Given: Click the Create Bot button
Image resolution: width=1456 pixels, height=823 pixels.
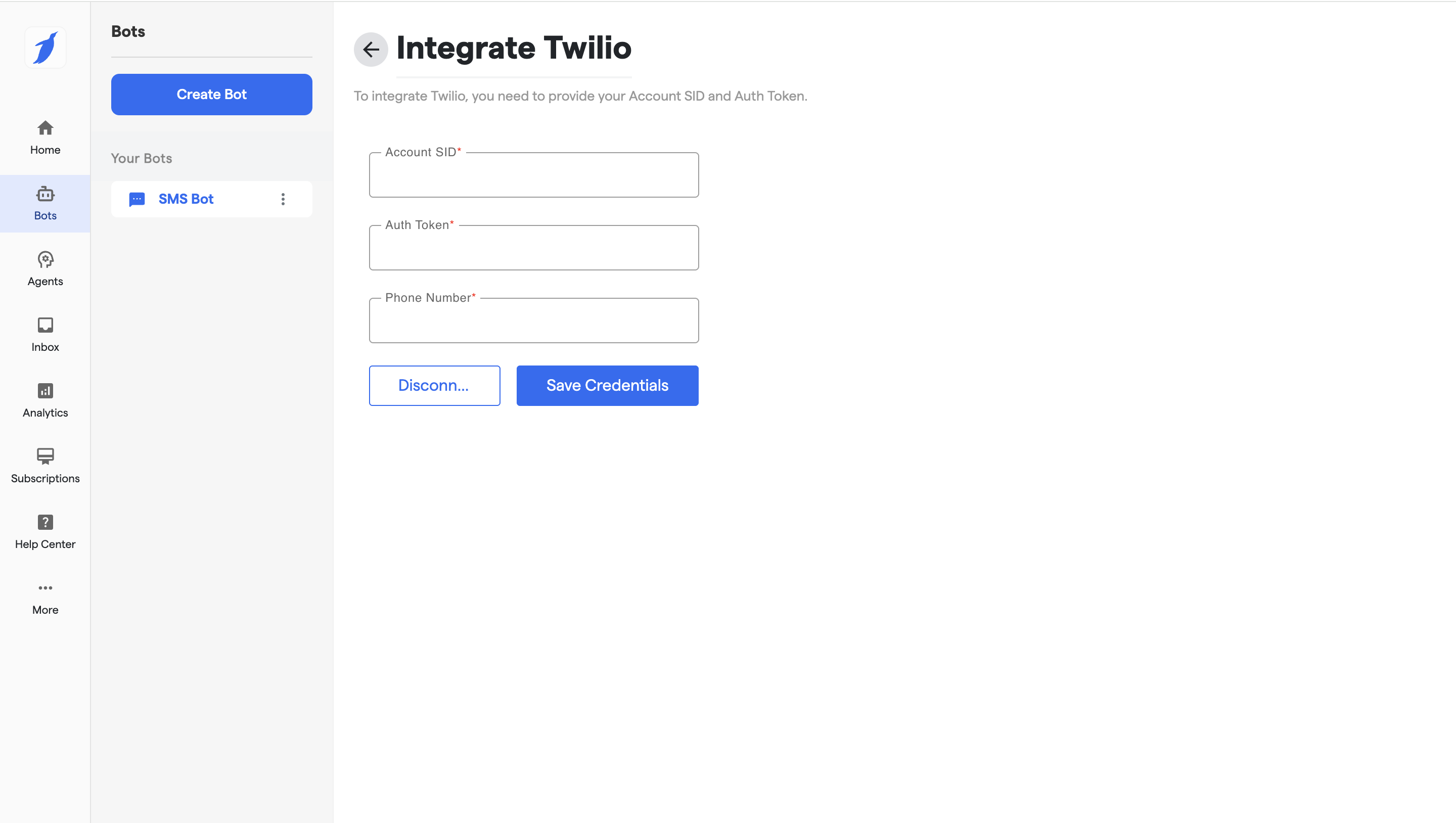Looking at the screenshot, I should coord(211,95).
